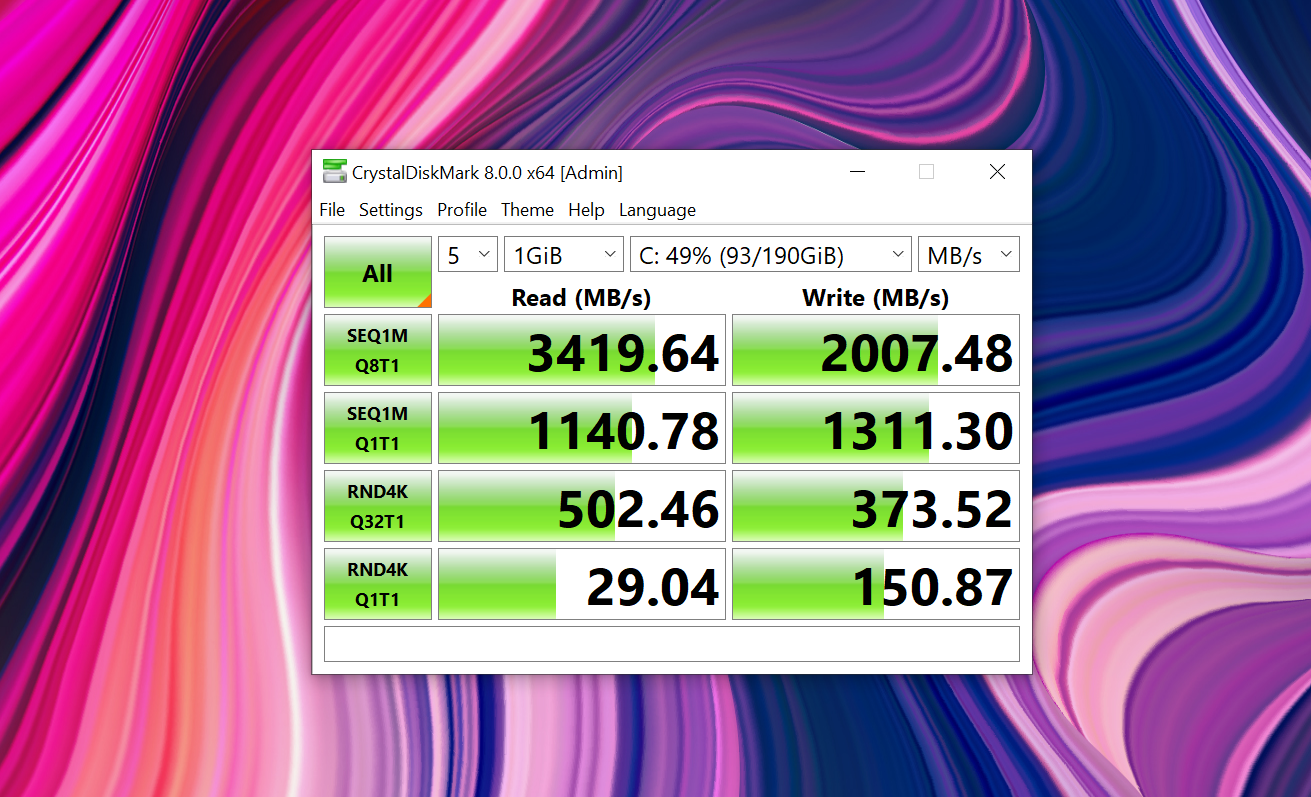Select the 150.87 write result

pos(876,584)
